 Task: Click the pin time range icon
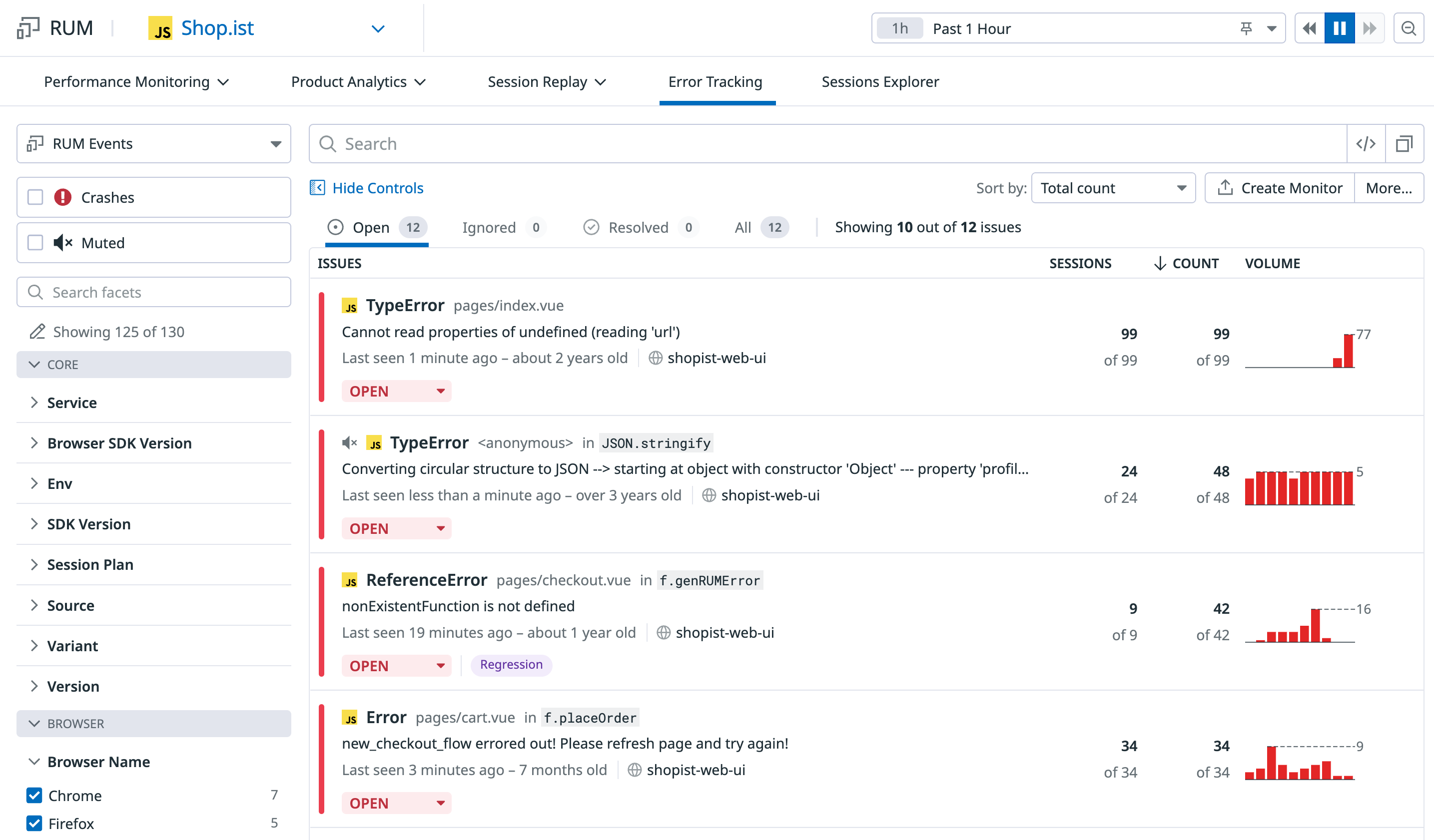[x=1246, y=28]
